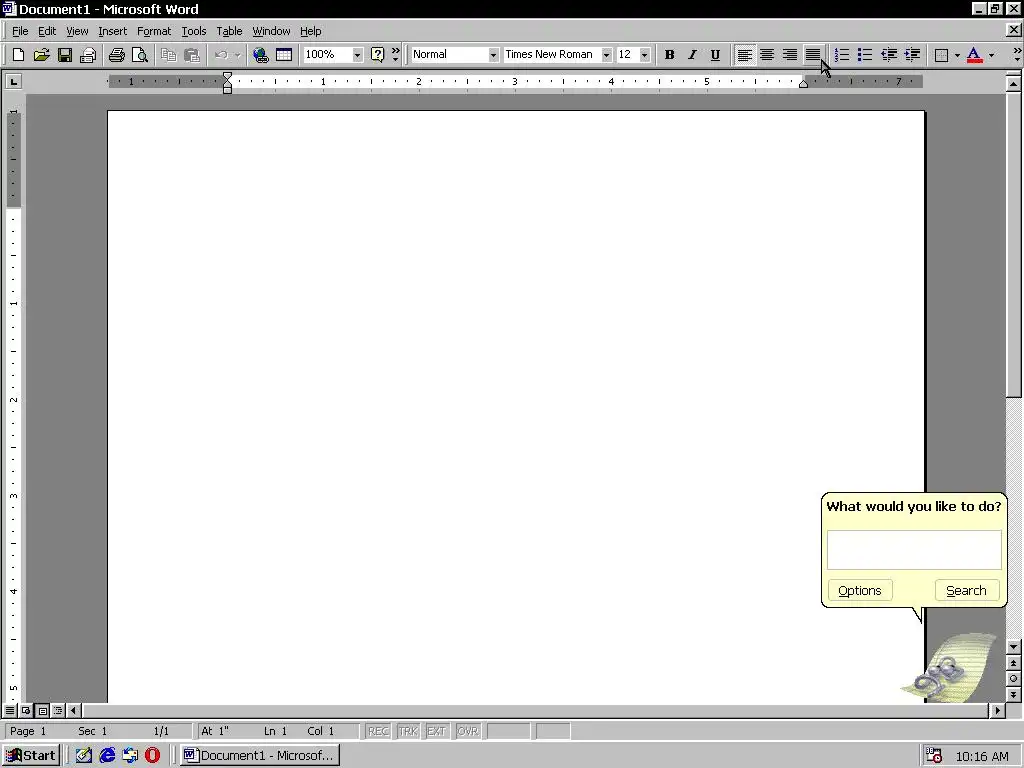1024x768 pixels.
Task: Insert a hyperlink with the globe icon
Action: pyautogui.click(x=261, y=55)
